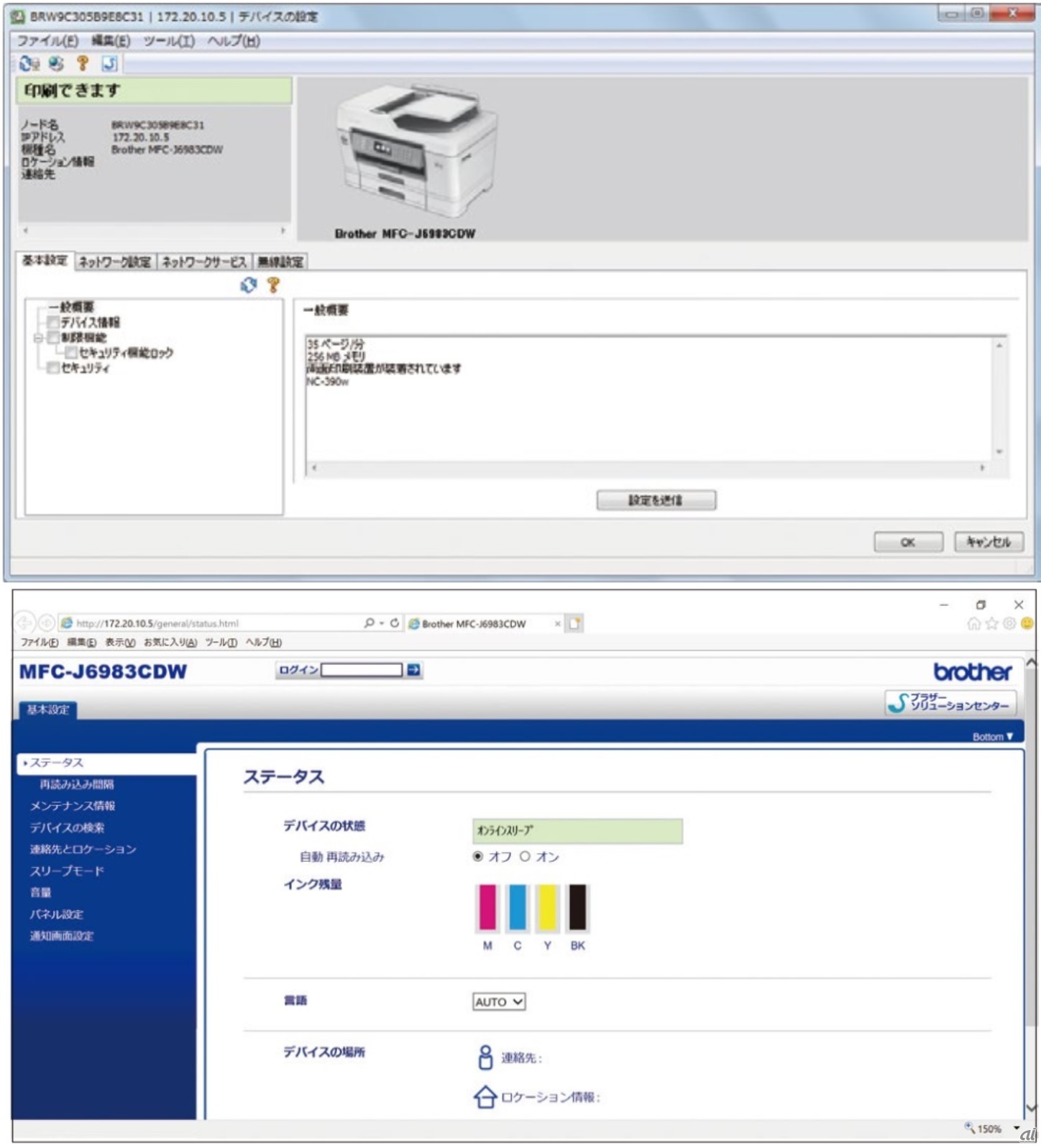Open the メンテナンス情報 sidebar link
The height and width of the screenshot is (1148, 1041).
73,806
